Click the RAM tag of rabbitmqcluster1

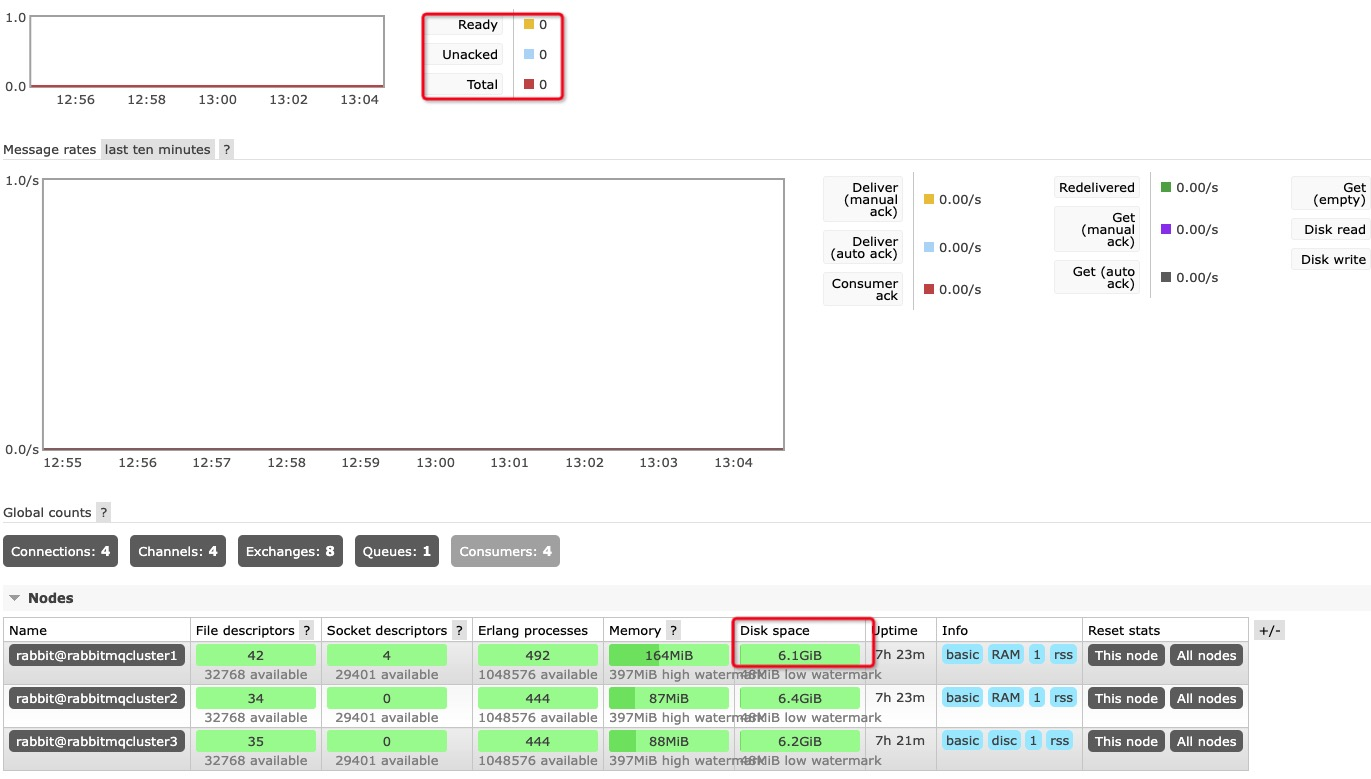click(x=1005, y=655)
